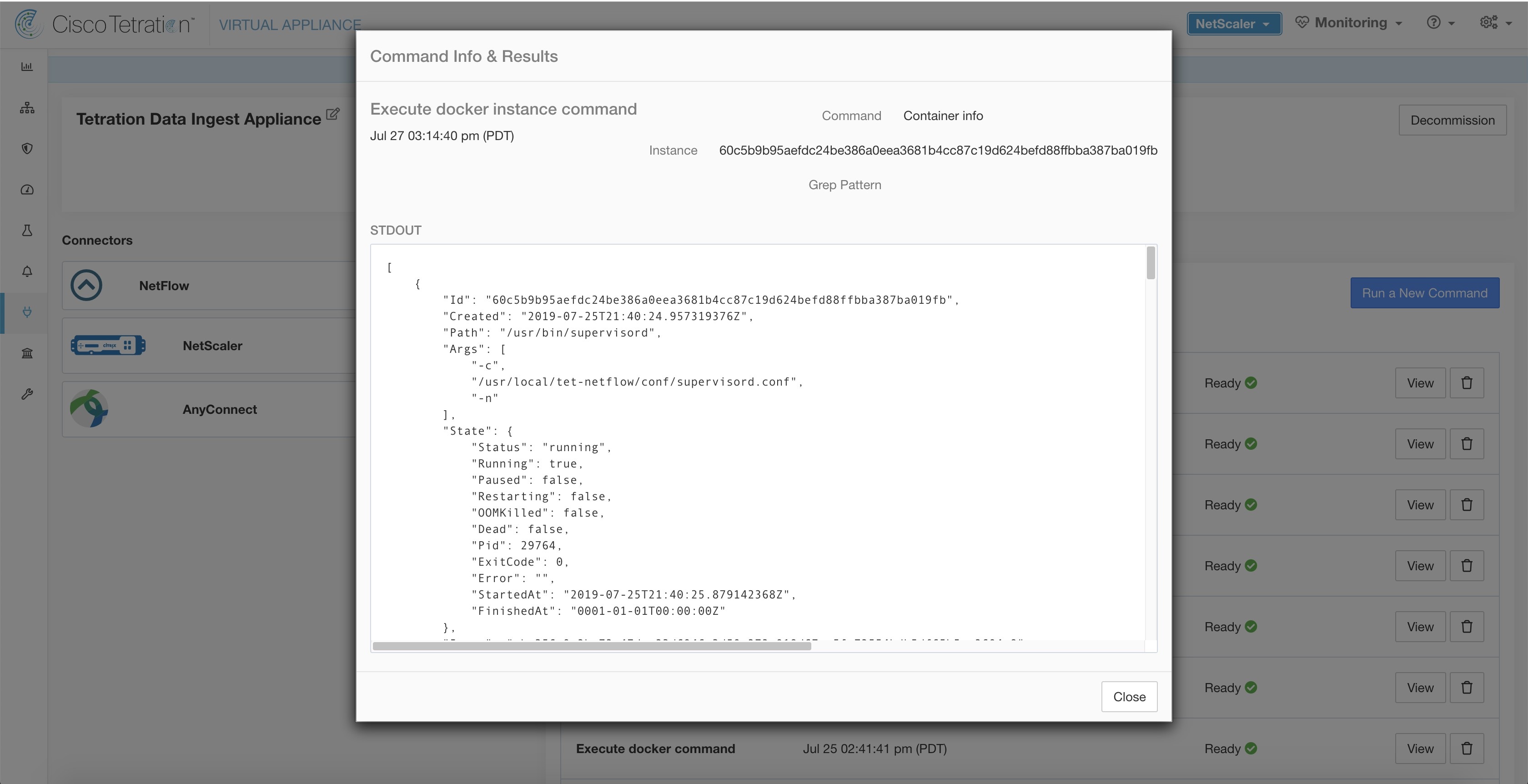Click the Close button on dialog
Image resolution: width=1528 pixels, height=784 pixels.
[x=1129, y=696]
